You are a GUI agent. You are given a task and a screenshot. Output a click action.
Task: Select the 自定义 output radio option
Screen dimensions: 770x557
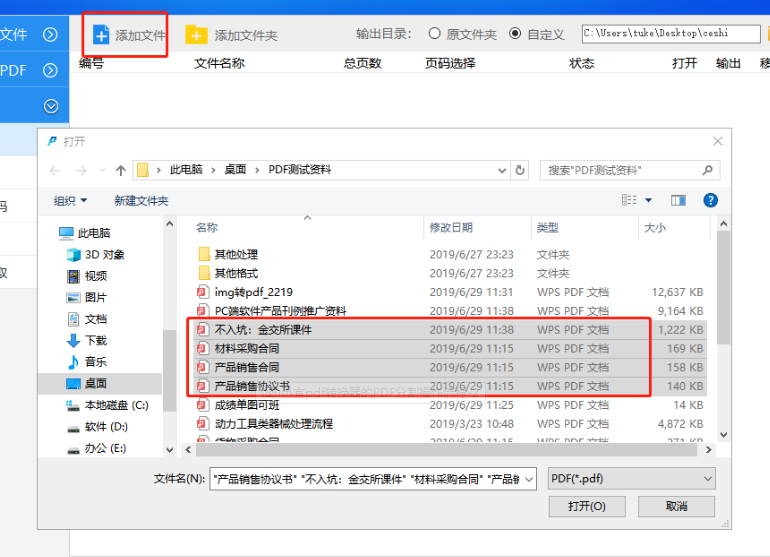(515, 34)
